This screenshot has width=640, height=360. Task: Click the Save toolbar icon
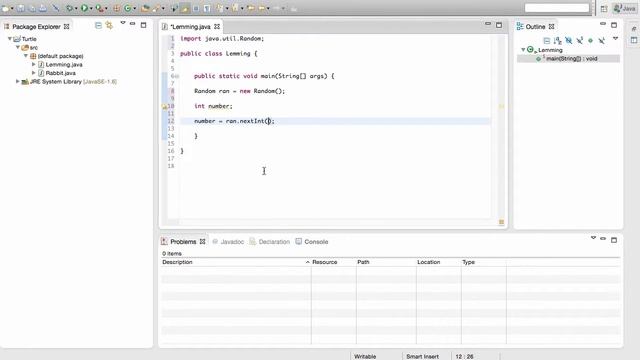point(20,8)
